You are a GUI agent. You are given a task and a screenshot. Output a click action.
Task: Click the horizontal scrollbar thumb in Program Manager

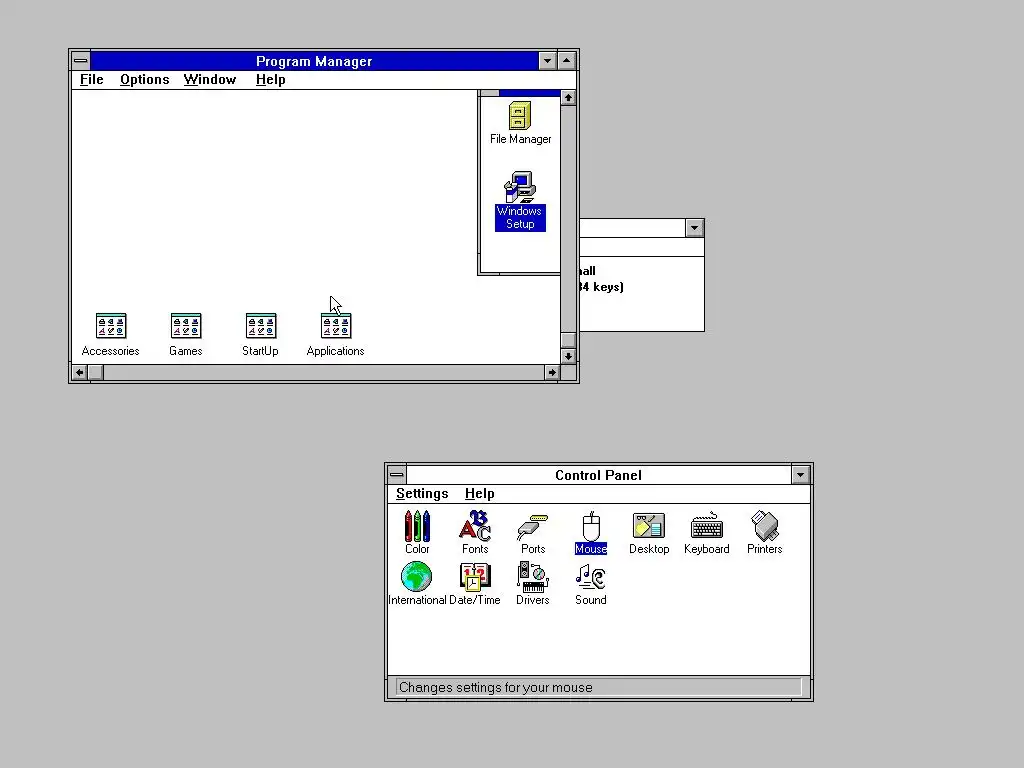pos(95,372)
